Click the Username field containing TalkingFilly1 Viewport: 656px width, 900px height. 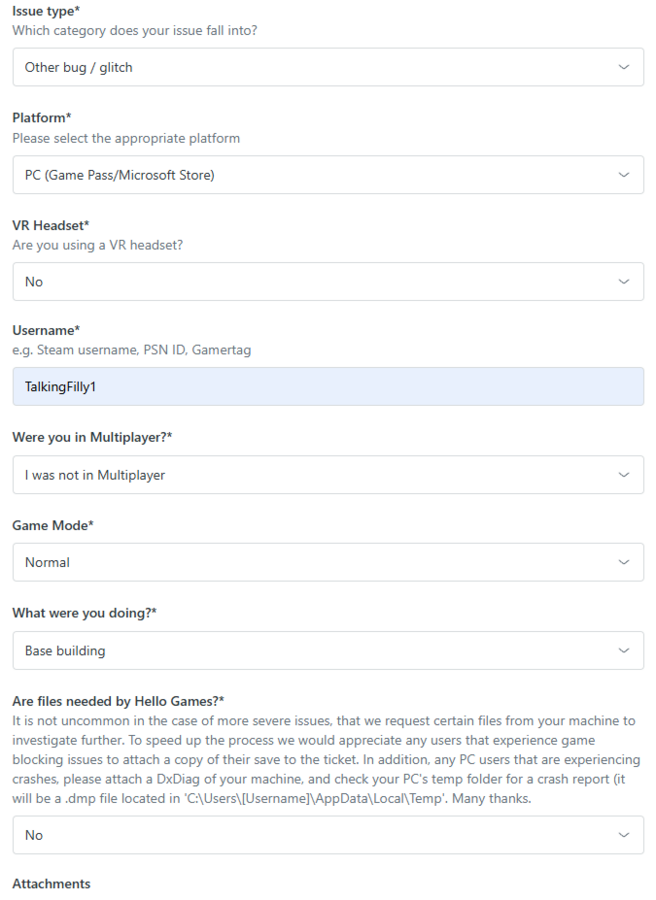click(328, 386)
